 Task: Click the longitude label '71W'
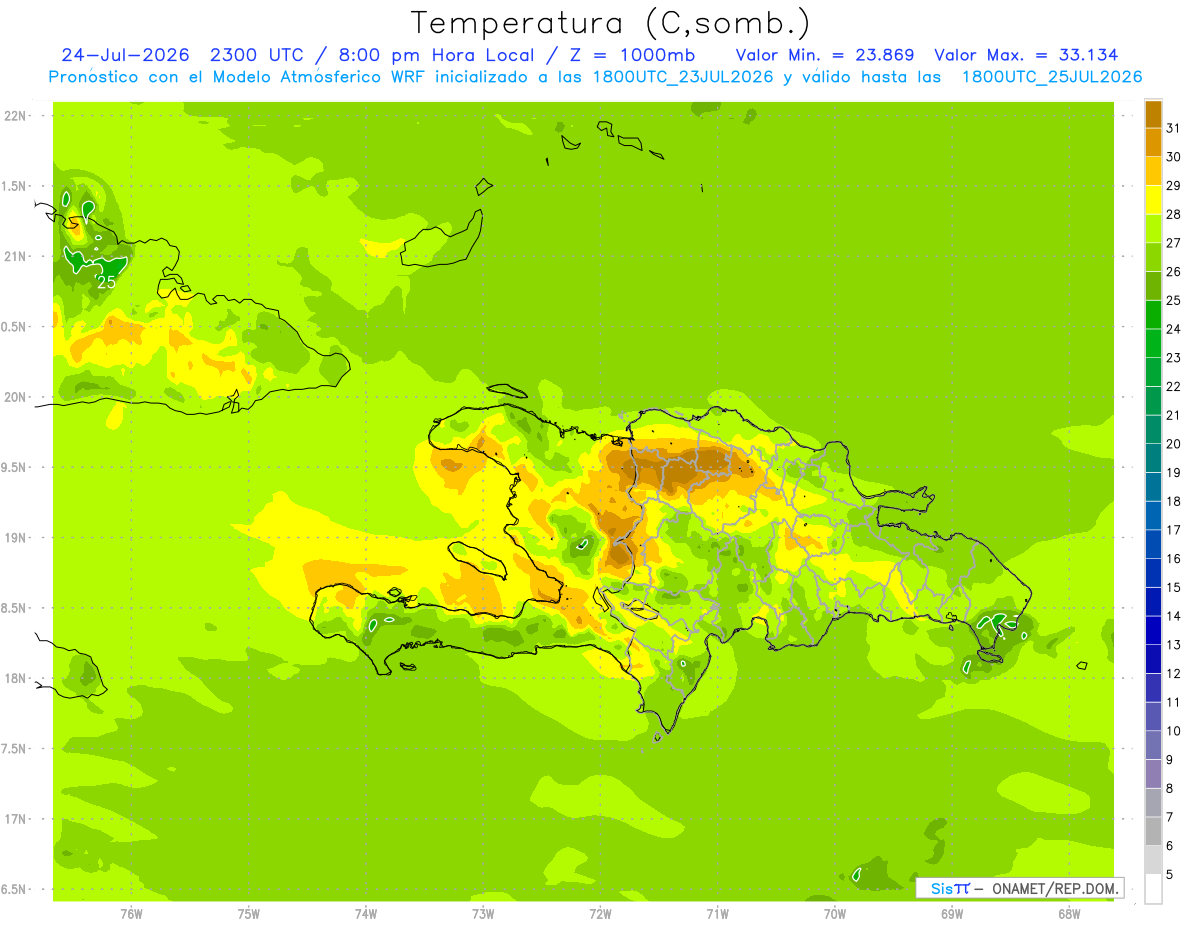(x=717, y=913)
